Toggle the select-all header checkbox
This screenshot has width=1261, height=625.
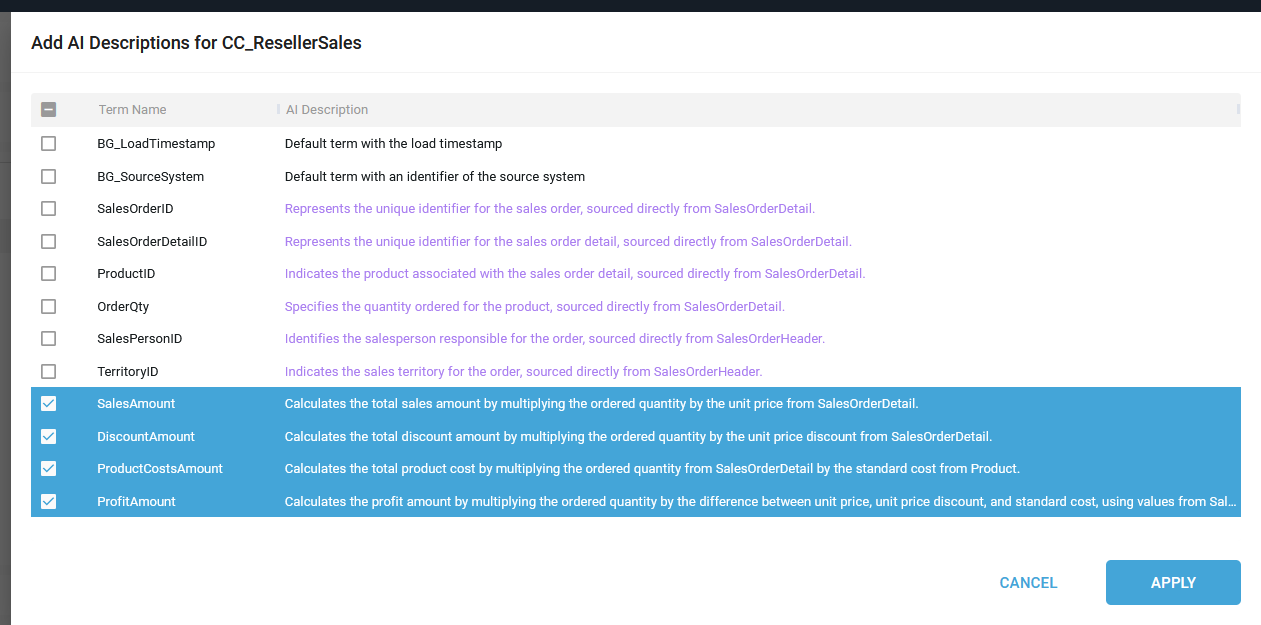click(48, 110)
